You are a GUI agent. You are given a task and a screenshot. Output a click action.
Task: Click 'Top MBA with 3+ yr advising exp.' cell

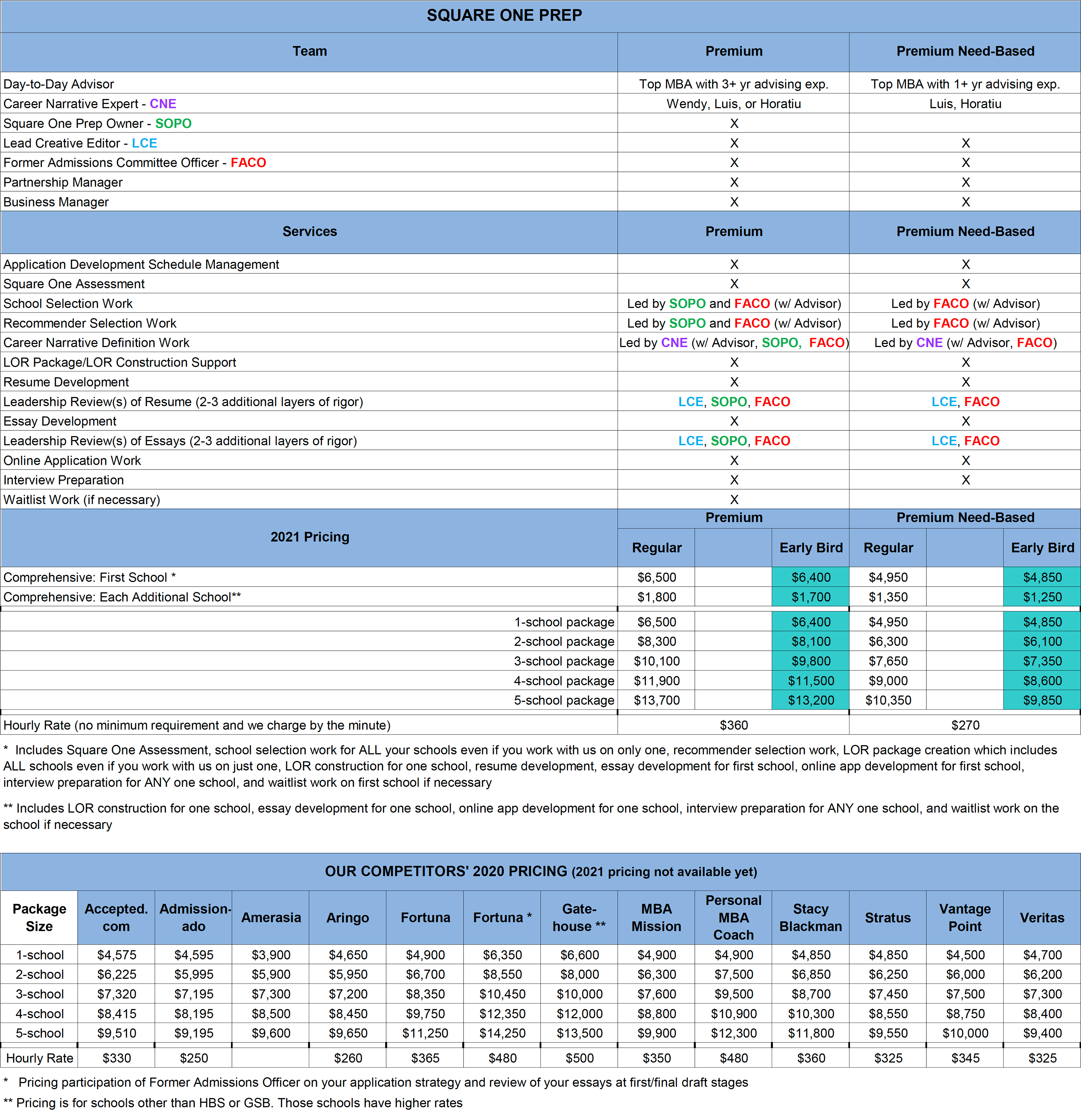734,84
